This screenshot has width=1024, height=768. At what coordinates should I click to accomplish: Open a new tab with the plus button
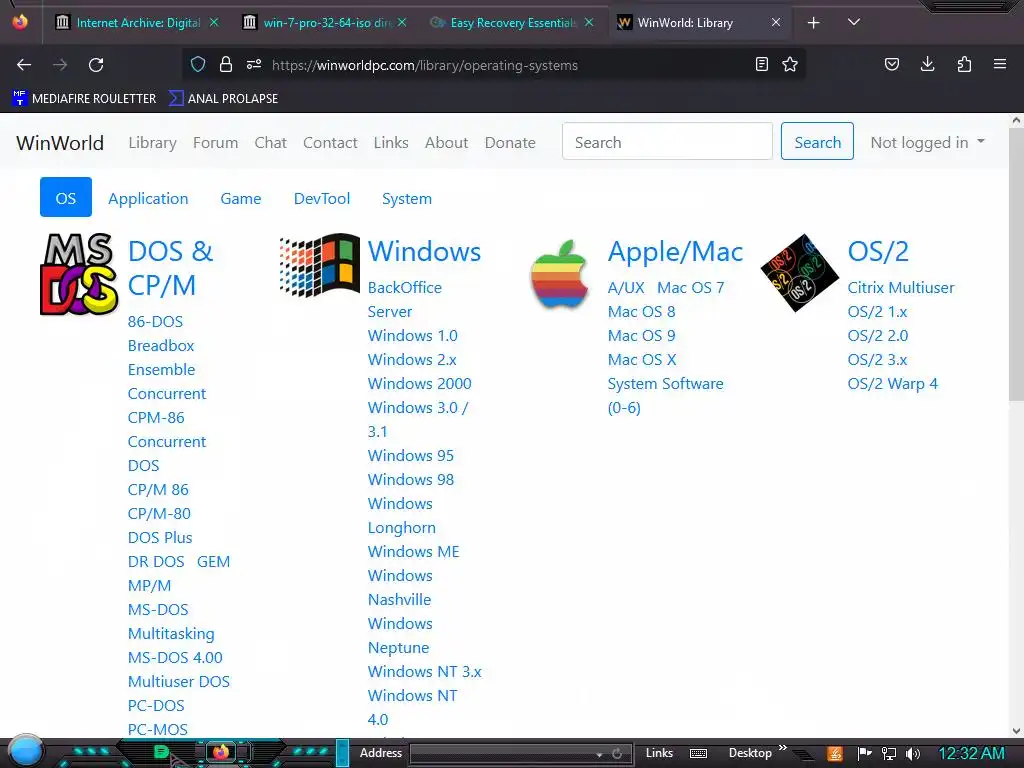coord(813,23)
